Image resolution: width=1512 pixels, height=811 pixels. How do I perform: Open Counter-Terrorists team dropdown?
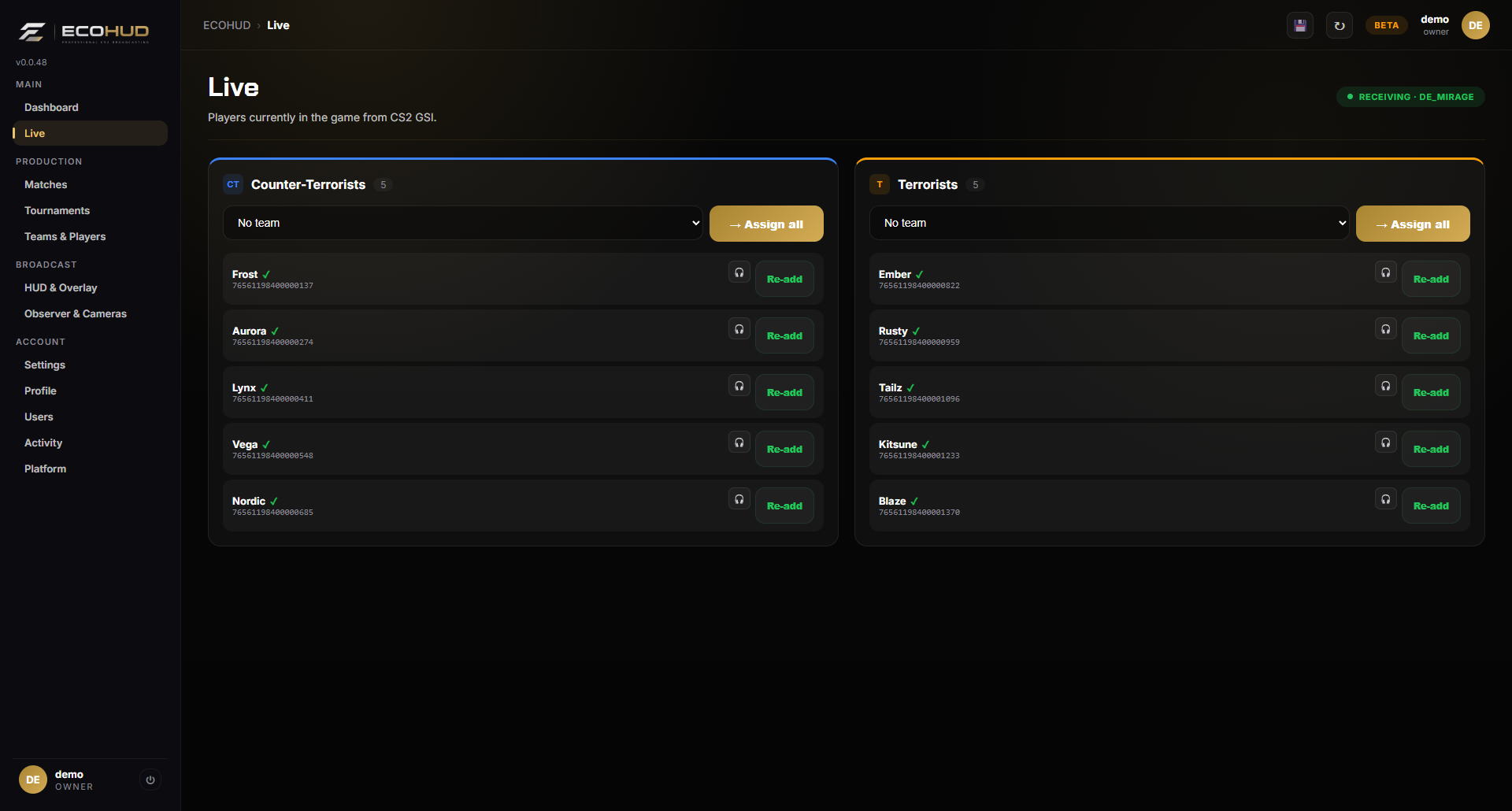tap(463, 223)
